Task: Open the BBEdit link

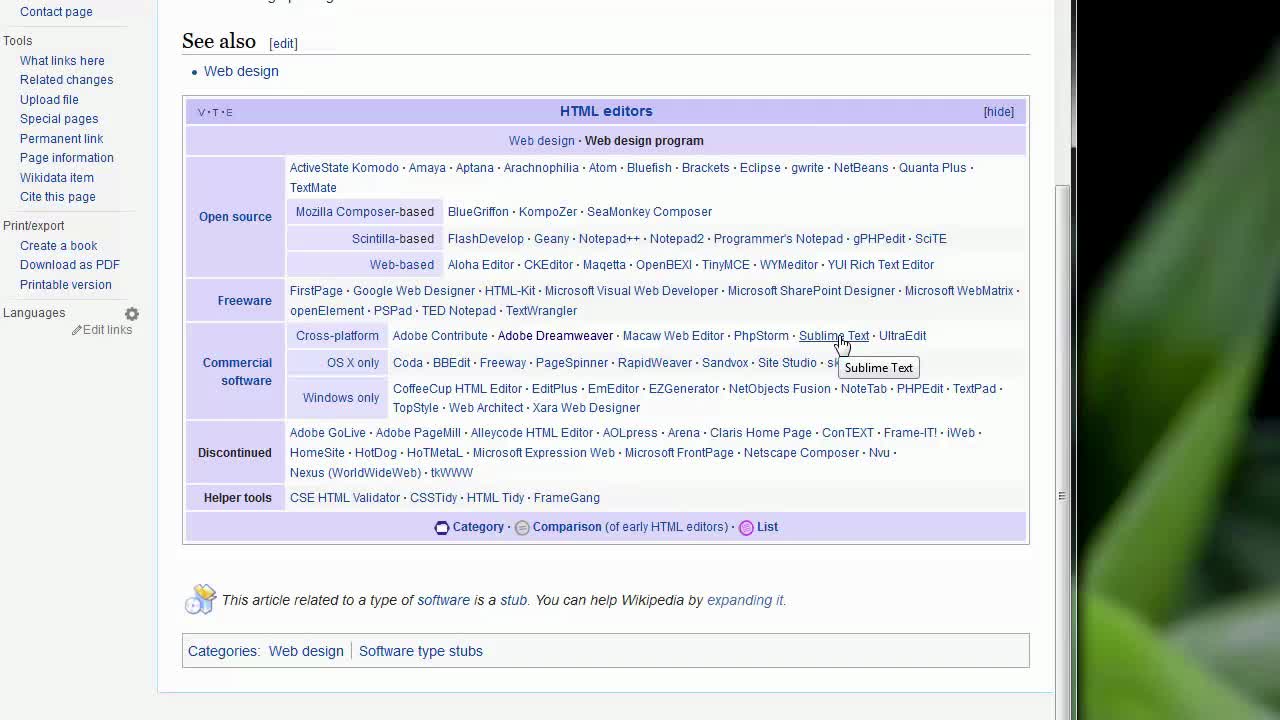Action: [x=451, y=363]
